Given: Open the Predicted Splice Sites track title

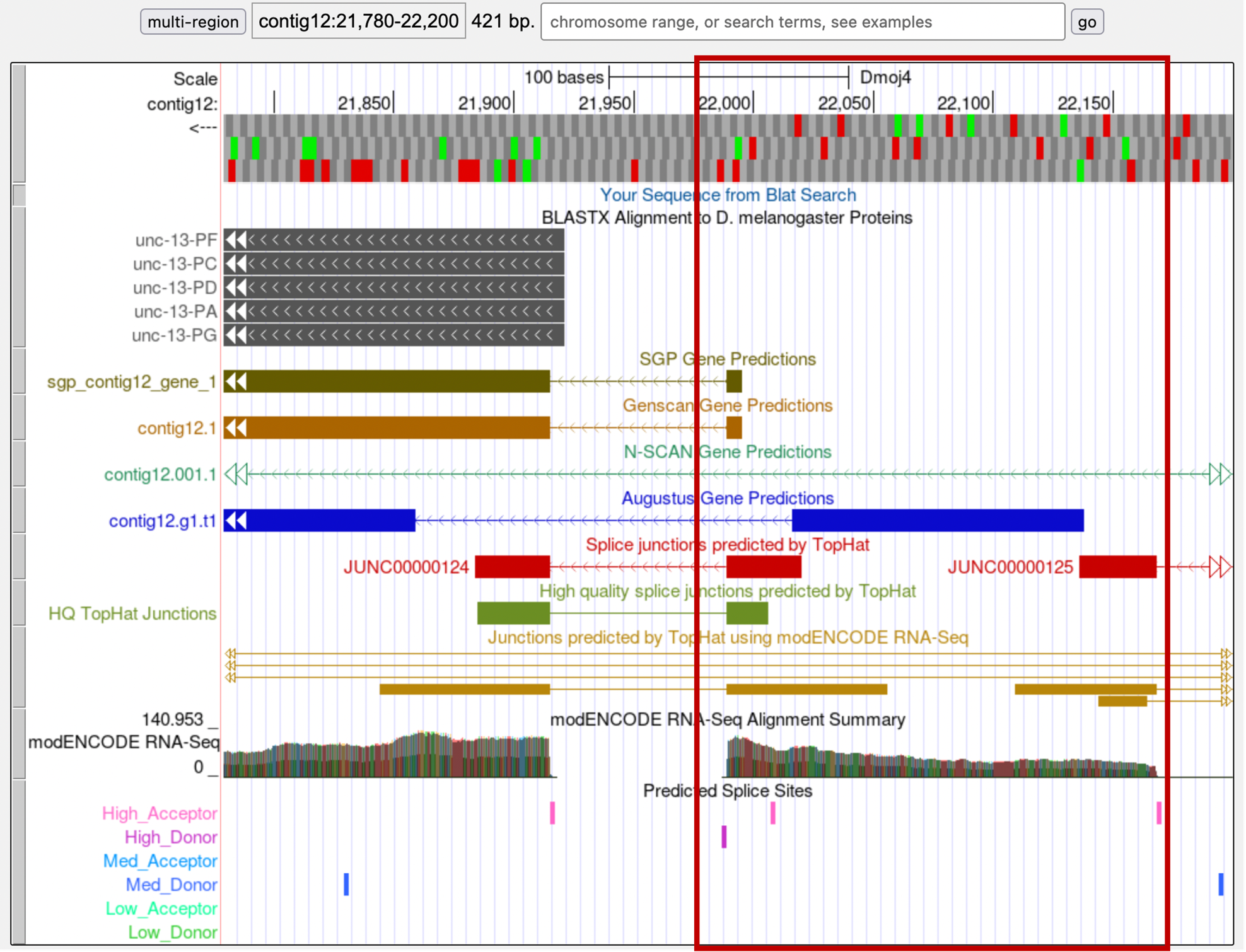Looking at the screenshot, I should click(x=727, y=791).
